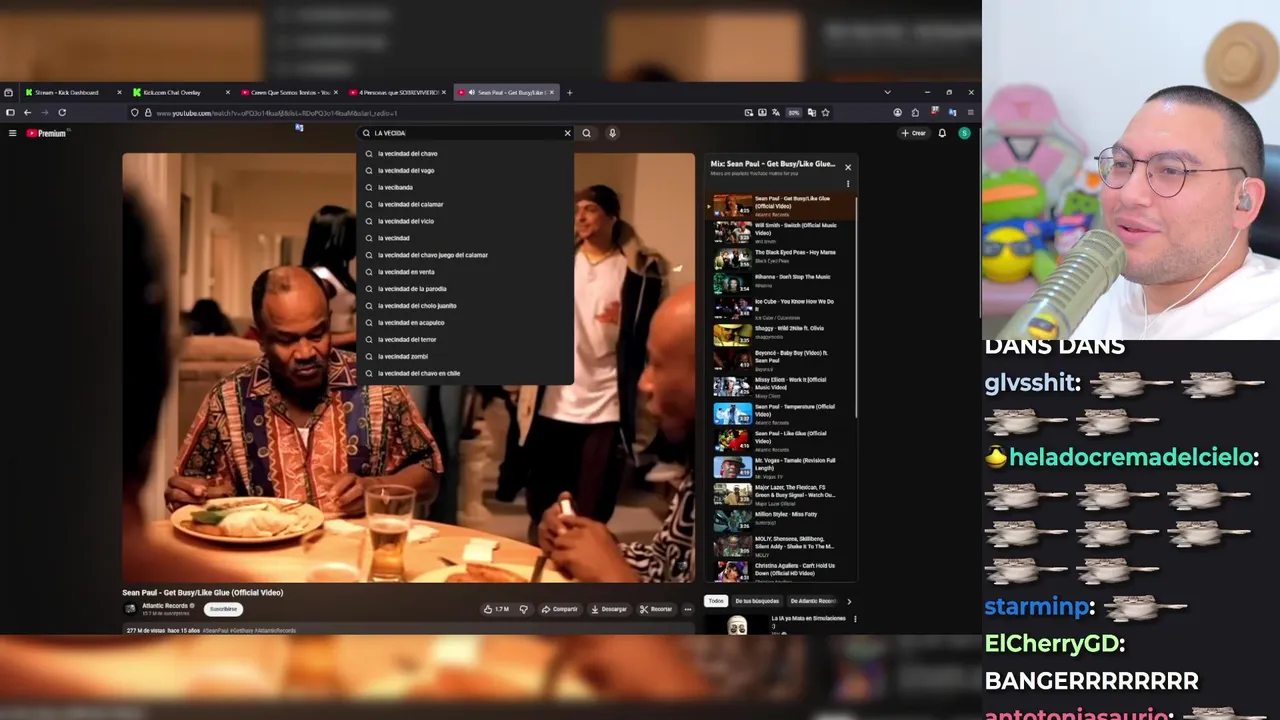Open a new tab with the plus button
Viewport: 1280px width, 720px height.
coord(570,92)
